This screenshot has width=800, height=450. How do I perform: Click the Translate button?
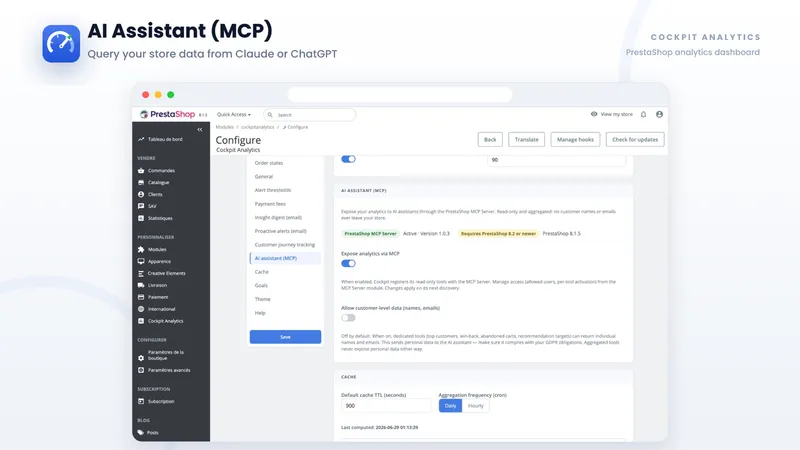[x=527, y=139]
